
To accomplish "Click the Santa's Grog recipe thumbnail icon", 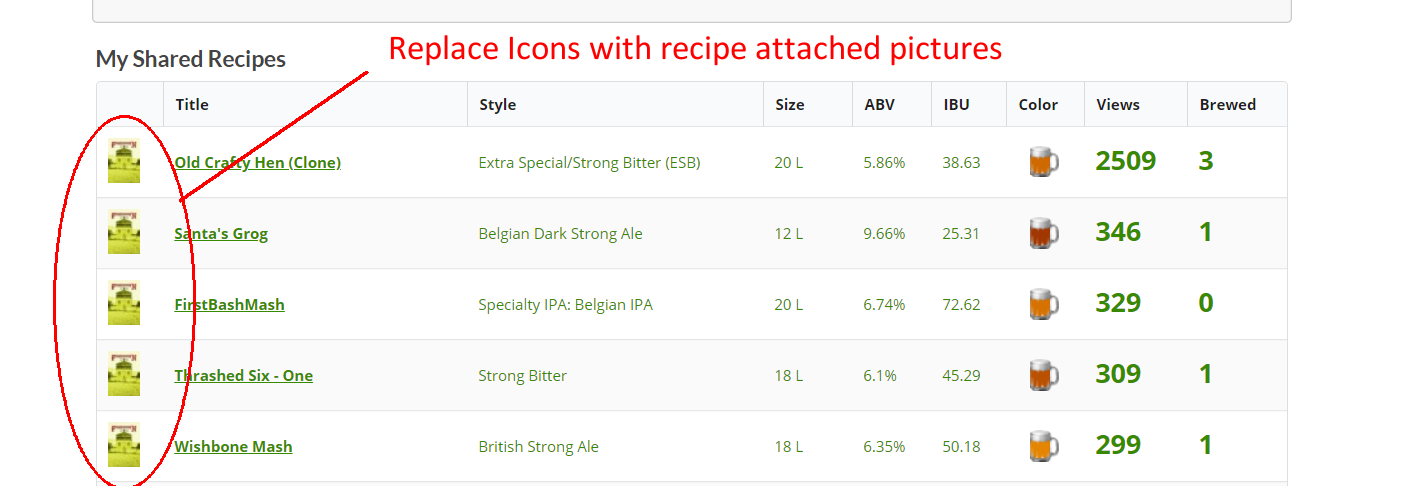I will click(124, 232).
